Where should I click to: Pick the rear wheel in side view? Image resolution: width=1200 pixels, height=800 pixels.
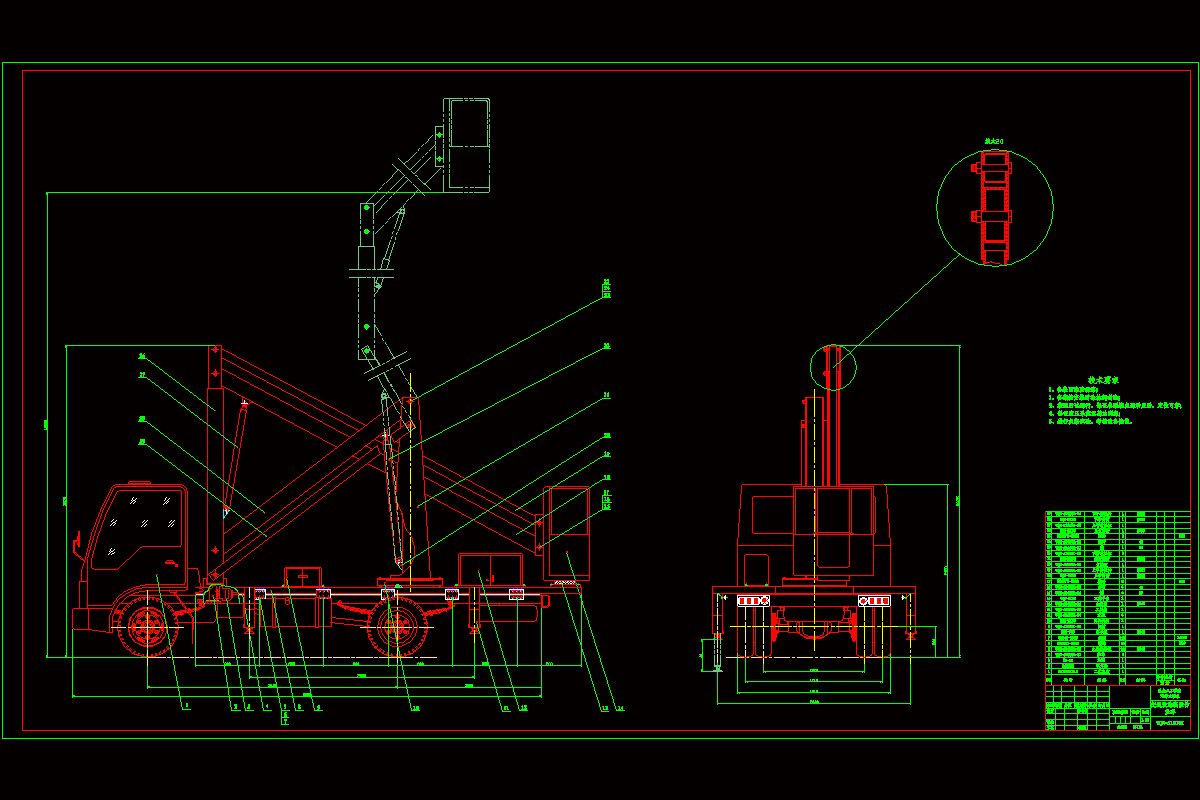coord(398,627)
